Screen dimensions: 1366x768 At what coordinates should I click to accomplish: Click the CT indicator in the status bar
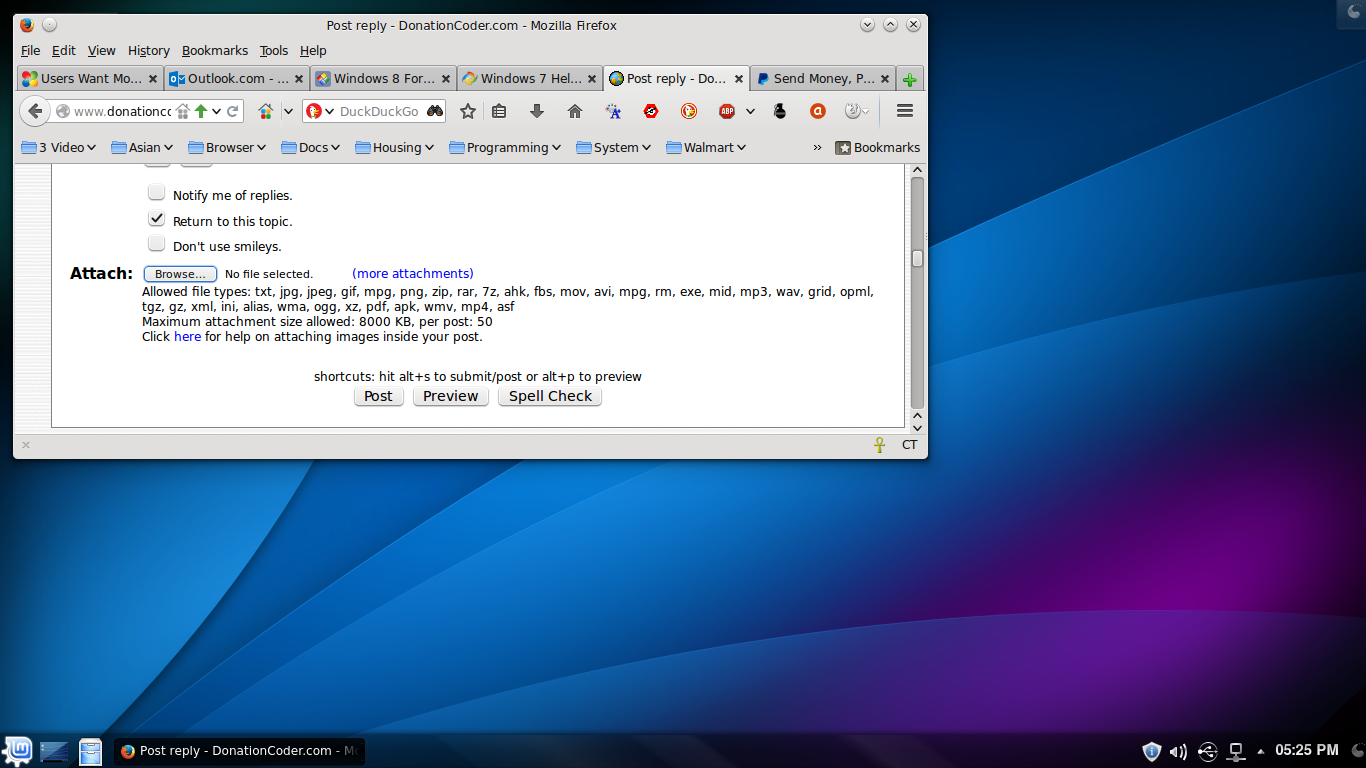coord(910,445)
